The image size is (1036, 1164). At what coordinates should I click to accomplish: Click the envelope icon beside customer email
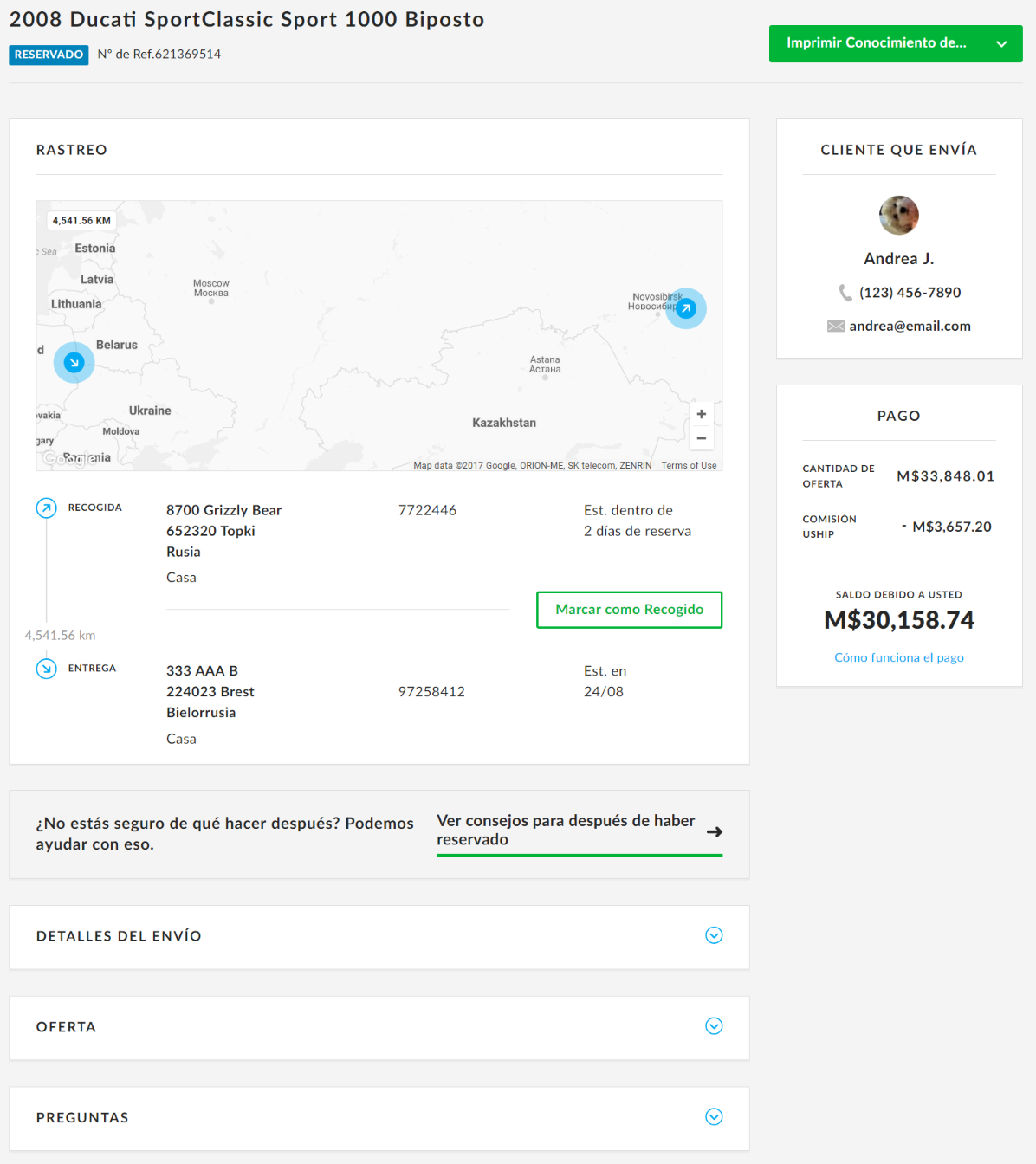pyautogui.click(x=835, y=327)
